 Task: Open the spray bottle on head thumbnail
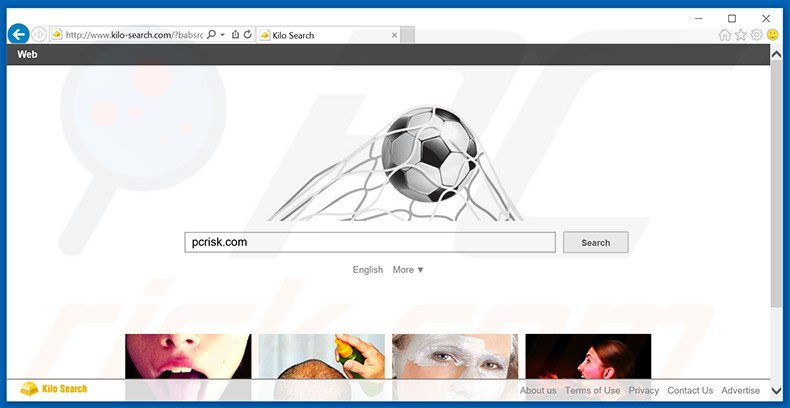click(x=321, y=356)
